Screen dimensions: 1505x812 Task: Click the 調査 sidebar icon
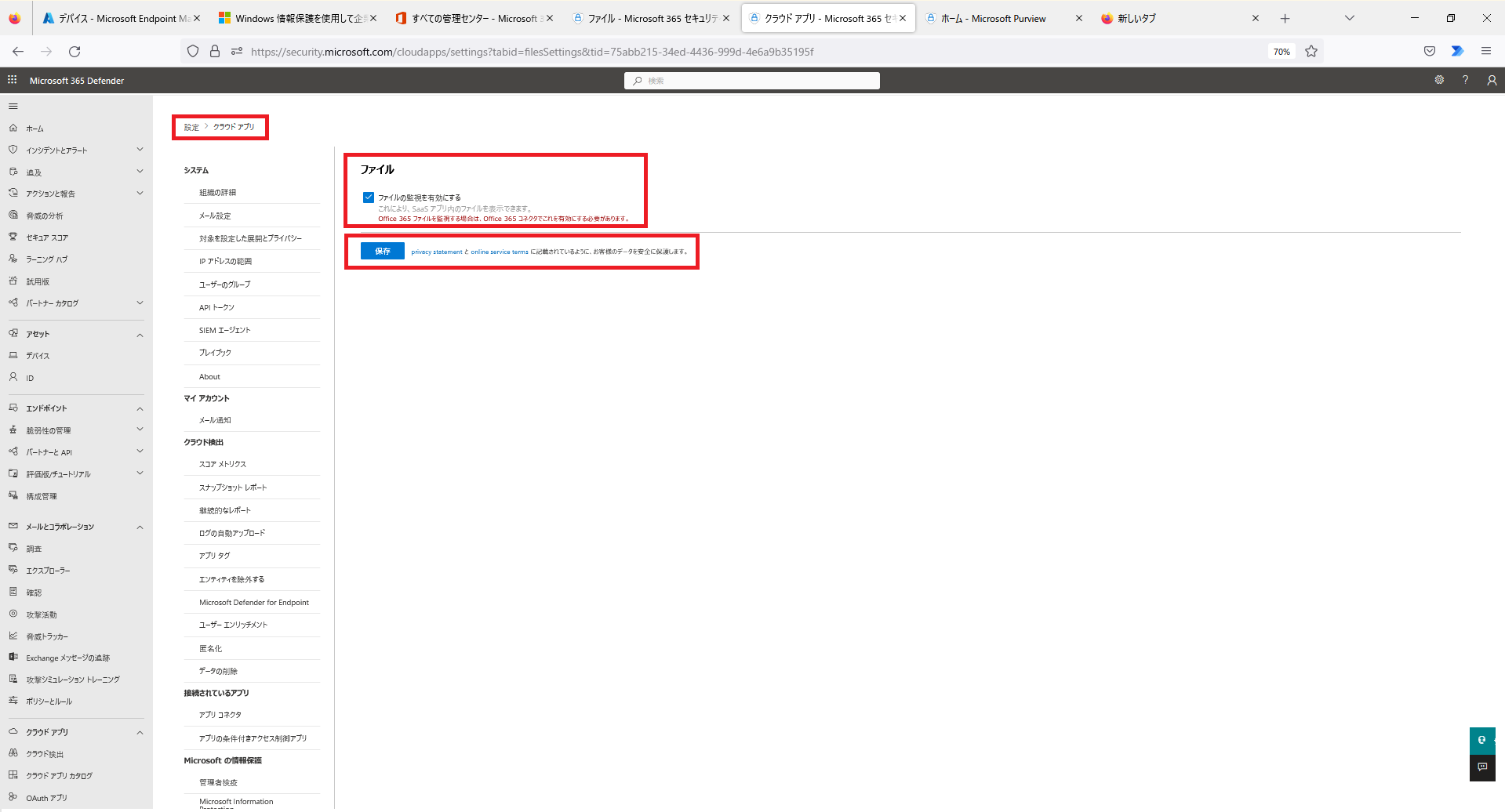pos(13,548)
